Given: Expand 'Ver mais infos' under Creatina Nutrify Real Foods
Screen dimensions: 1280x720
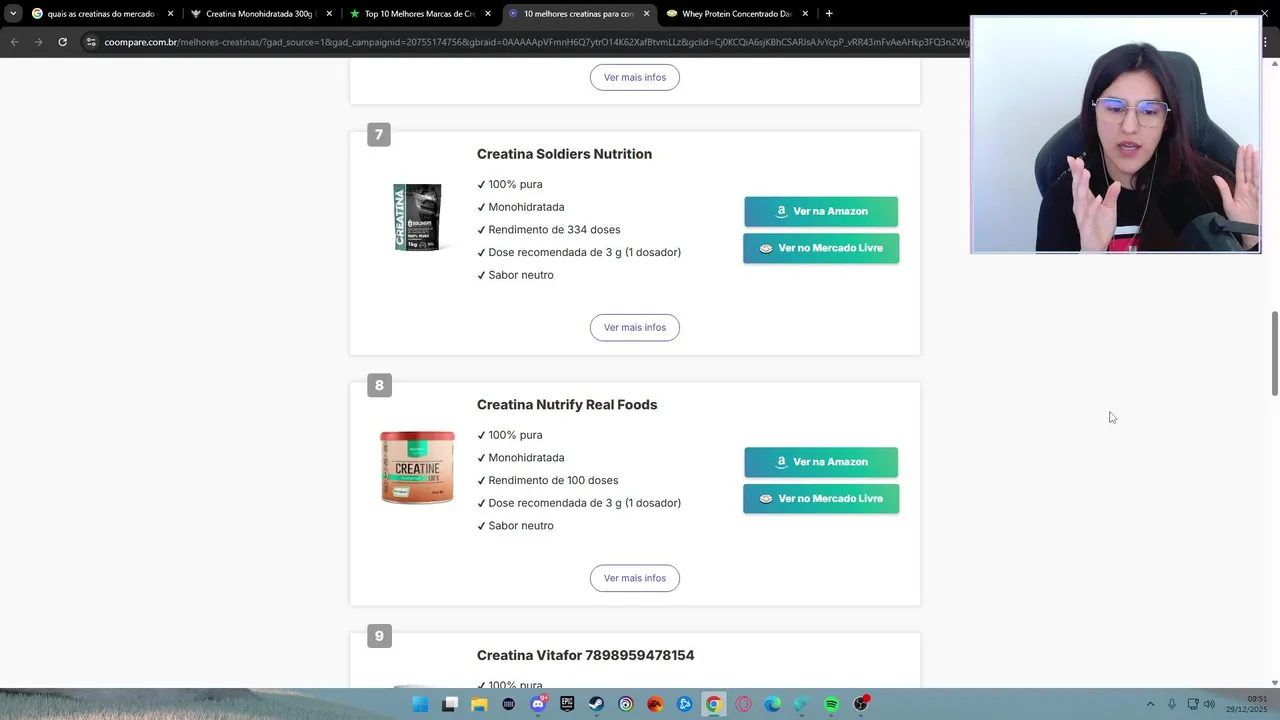Looking at the screenshot, I should point(635,578).
